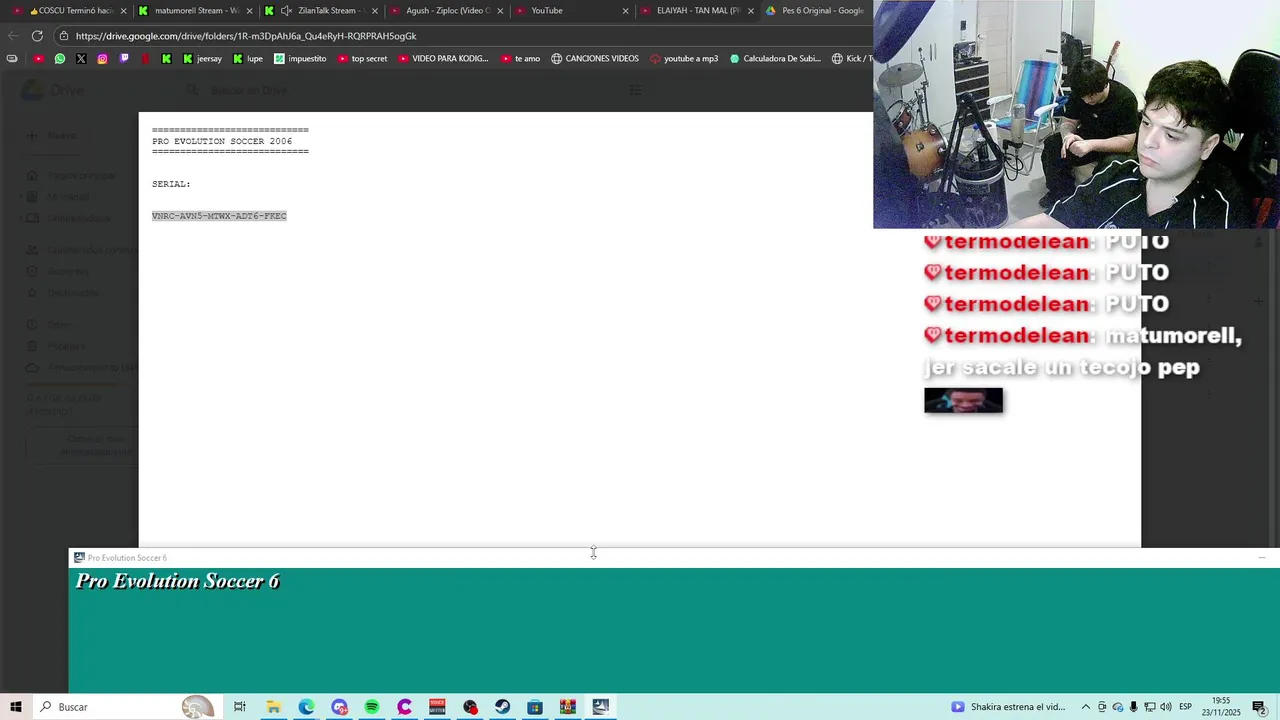1280x720 pixels.
Task: Click the microphone tray icon
Action: coord(1134,707)
